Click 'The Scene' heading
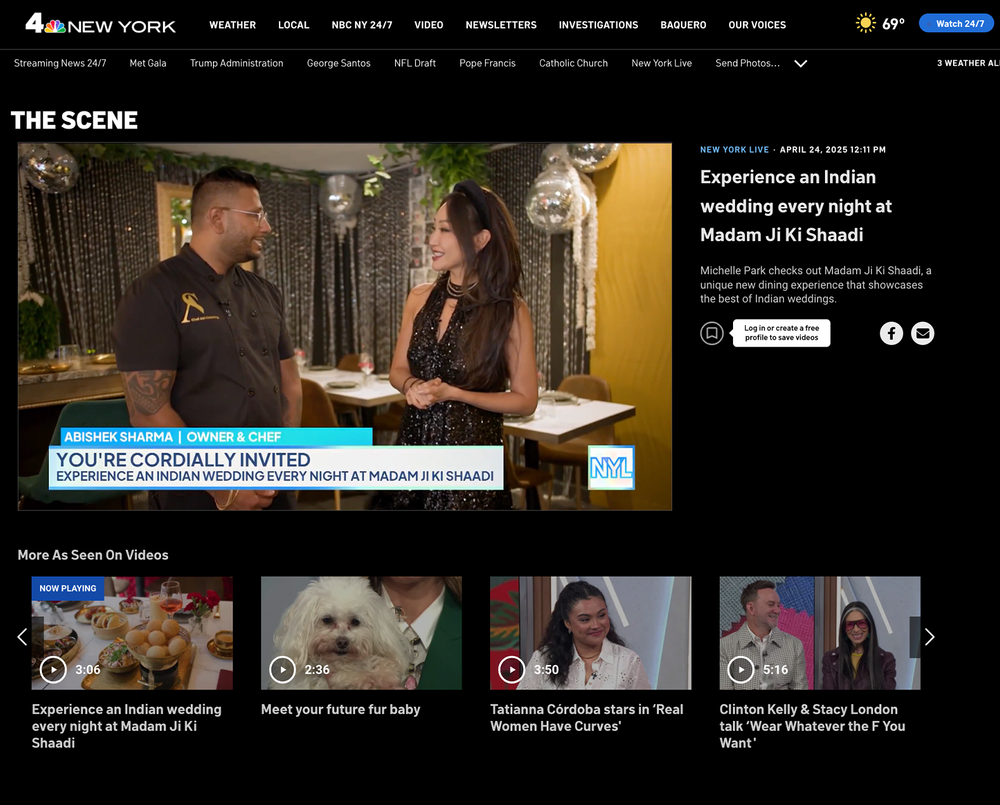 74,120
